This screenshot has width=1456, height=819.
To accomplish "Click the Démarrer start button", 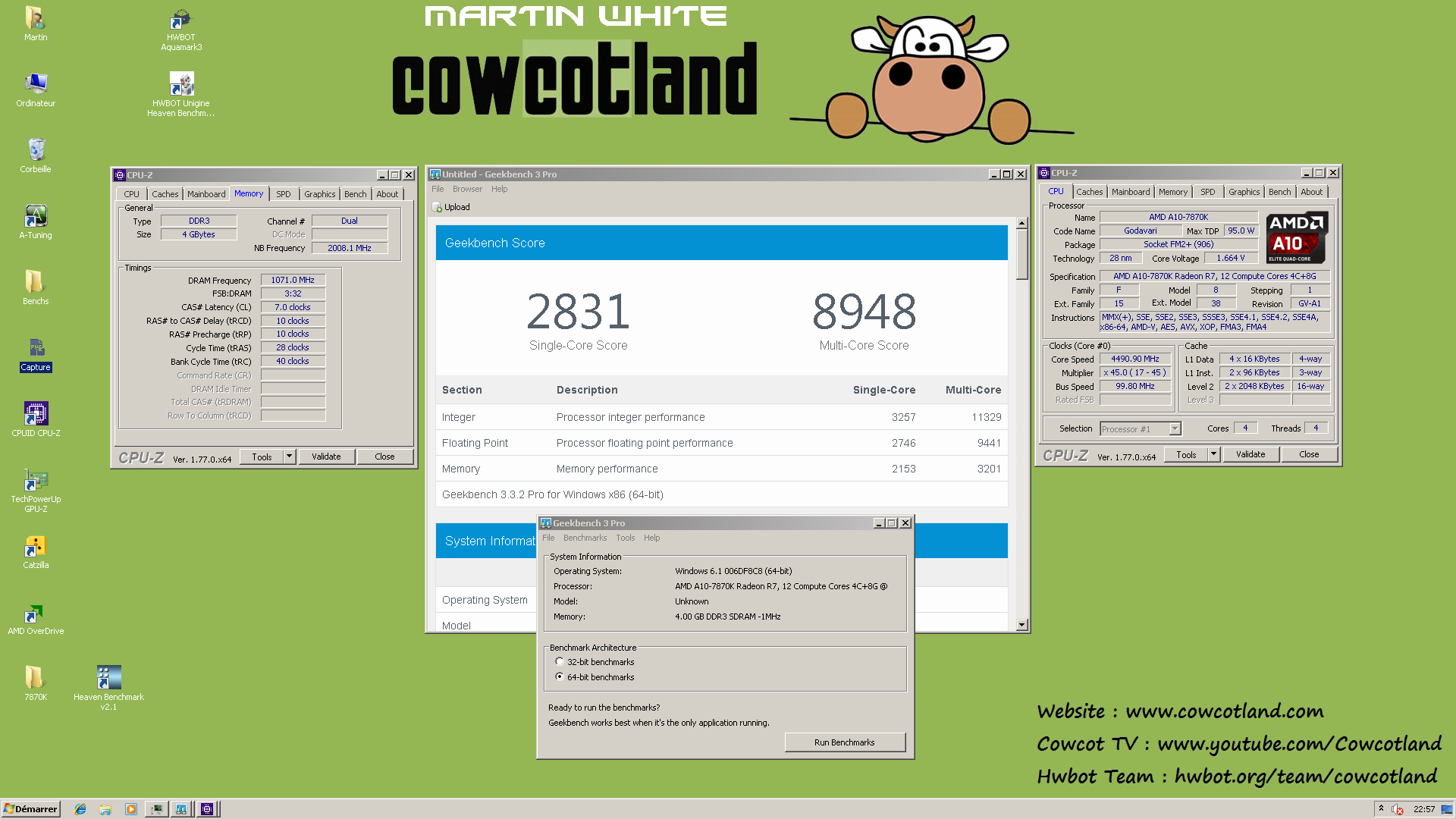I will tap(30, 809).
